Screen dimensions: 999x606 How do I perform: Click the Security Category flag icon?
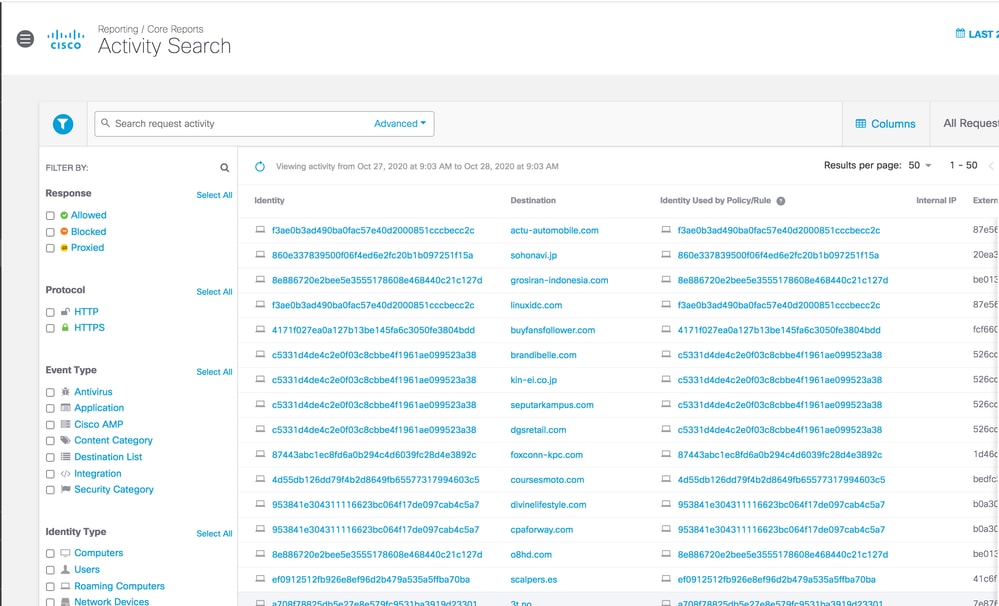point(65,489)
